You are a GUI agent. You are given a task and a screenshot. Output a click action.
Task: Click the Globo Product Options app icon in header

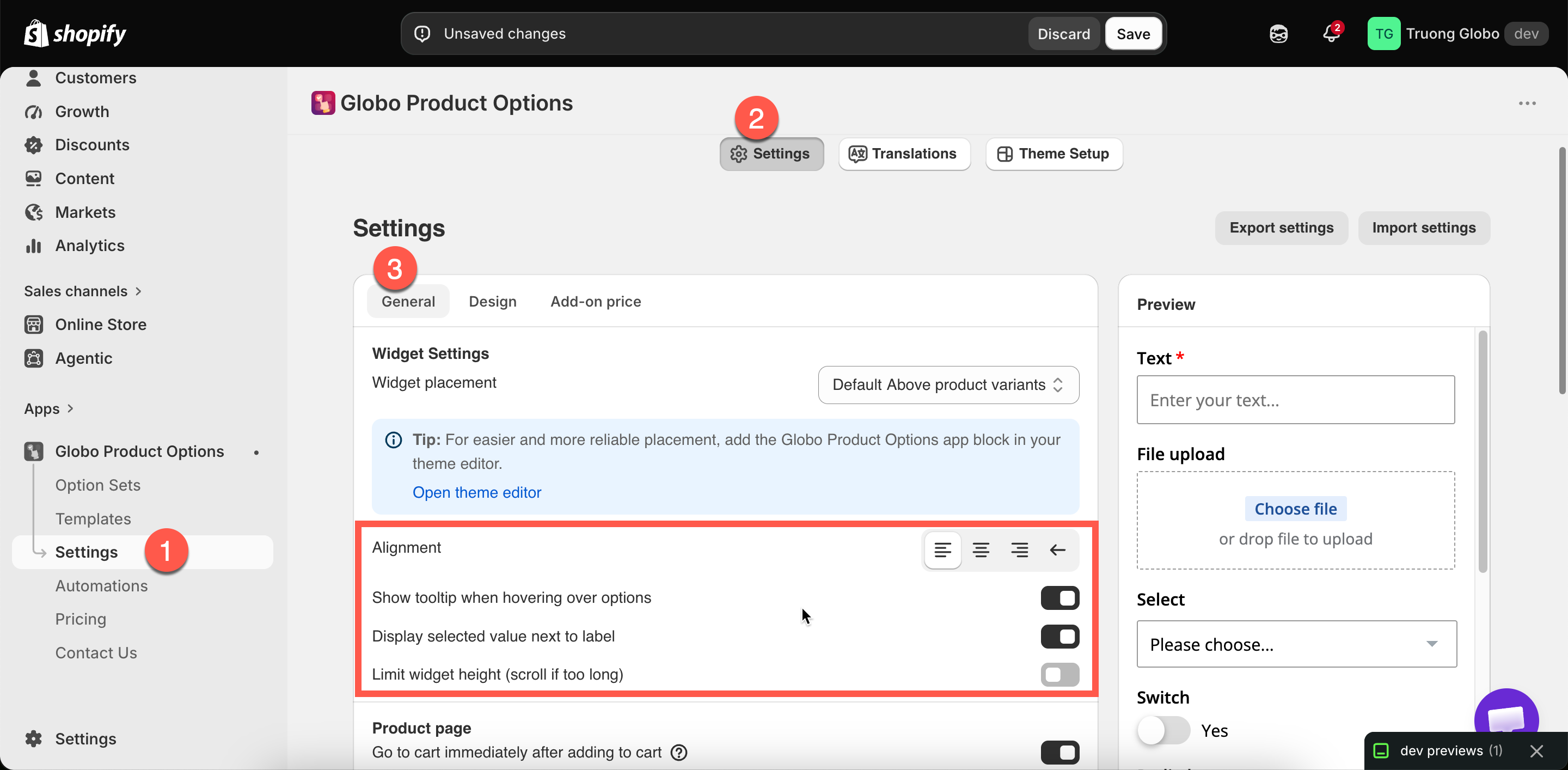pos(323,103)
